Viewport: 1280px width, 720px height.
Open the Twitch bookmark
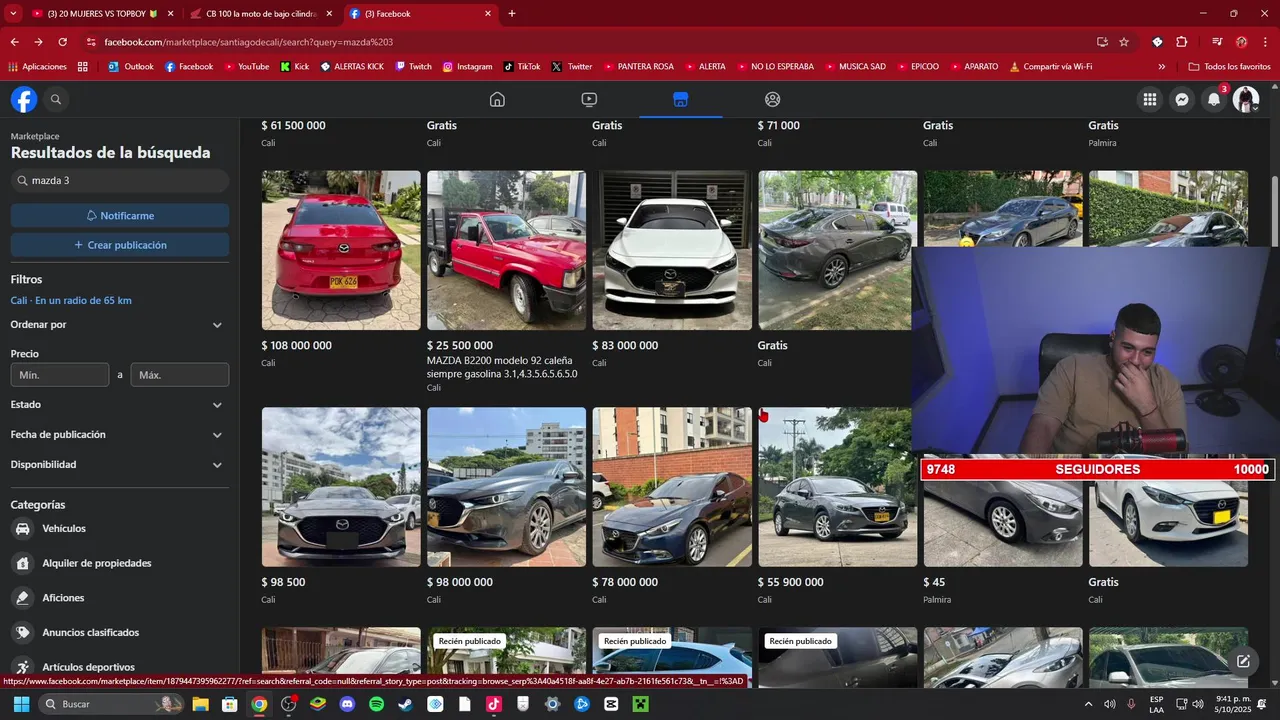coord(413,67)
